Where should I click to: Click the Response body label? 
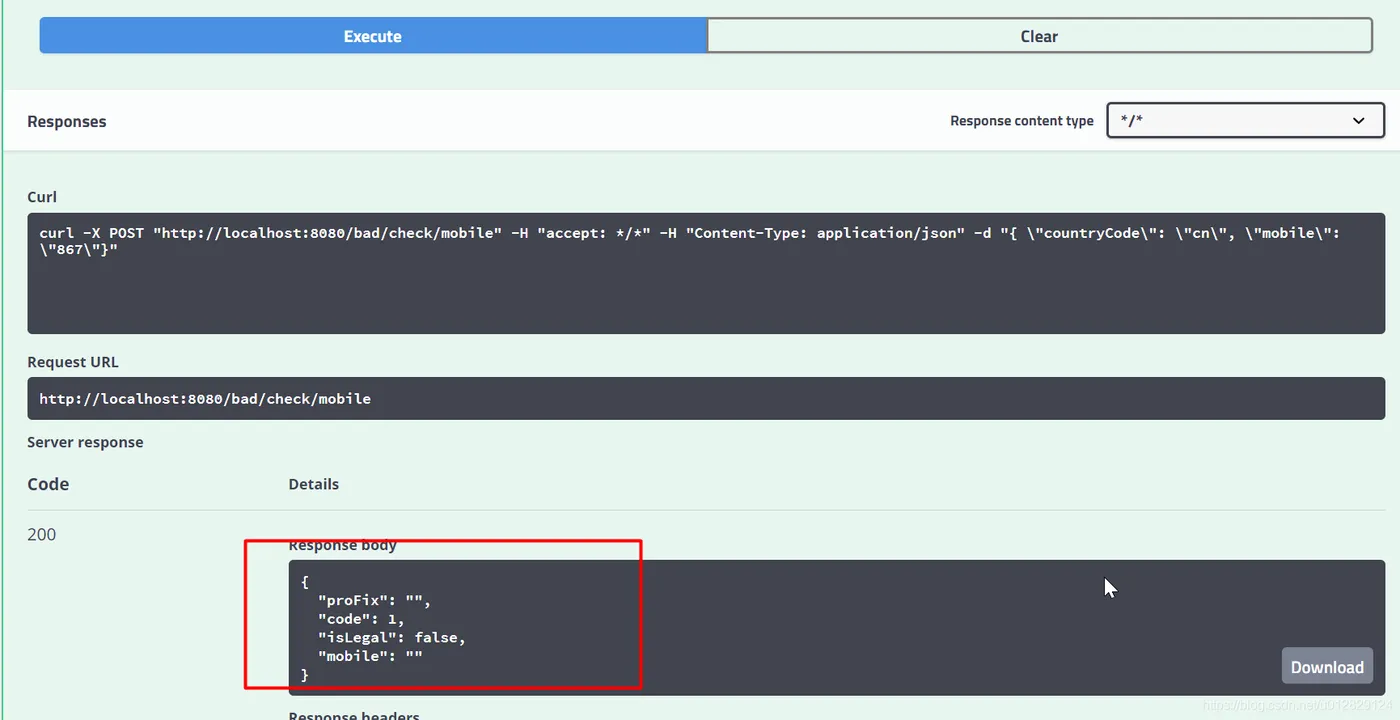click(343, 545)
